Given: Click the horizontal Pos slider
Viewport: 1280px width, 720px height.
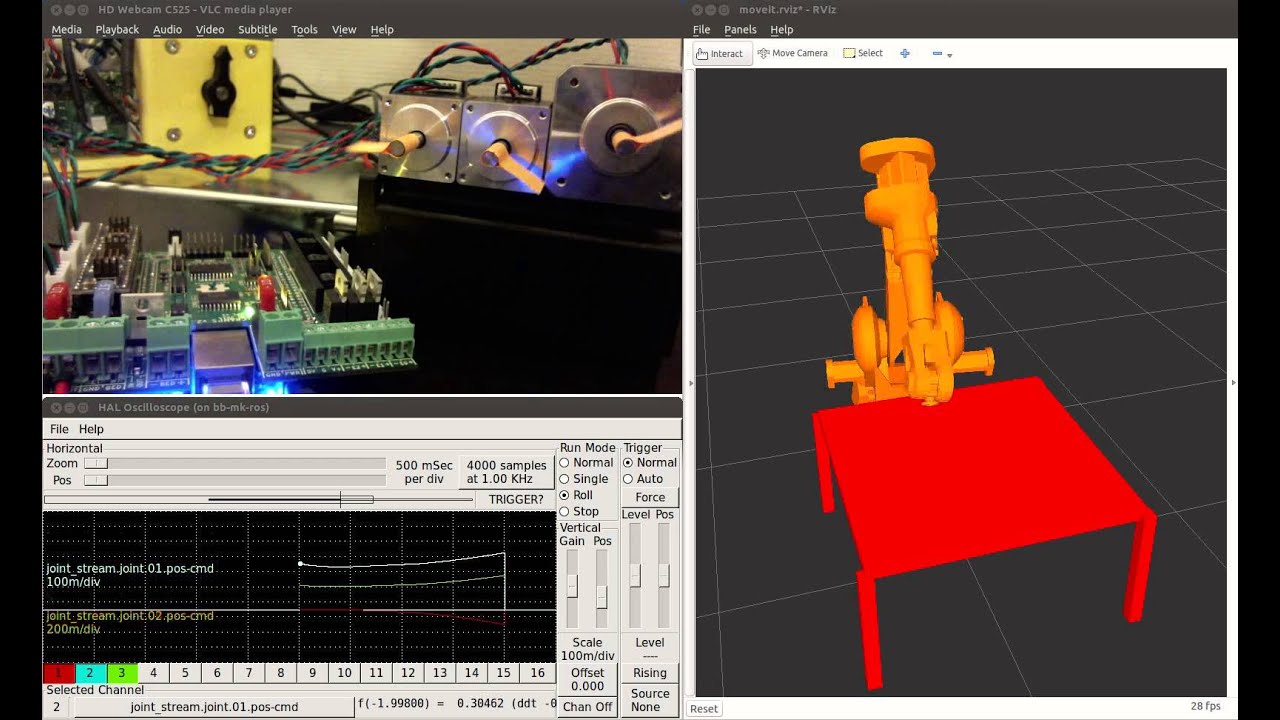Looking at the screenshot, I should pyautogui.click(x=234, y=480).
